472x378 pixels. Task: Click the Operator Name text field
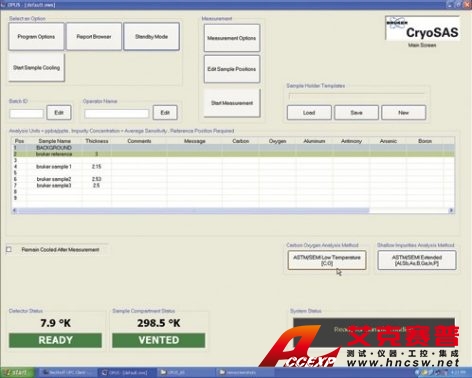click(x=116, y=114)
